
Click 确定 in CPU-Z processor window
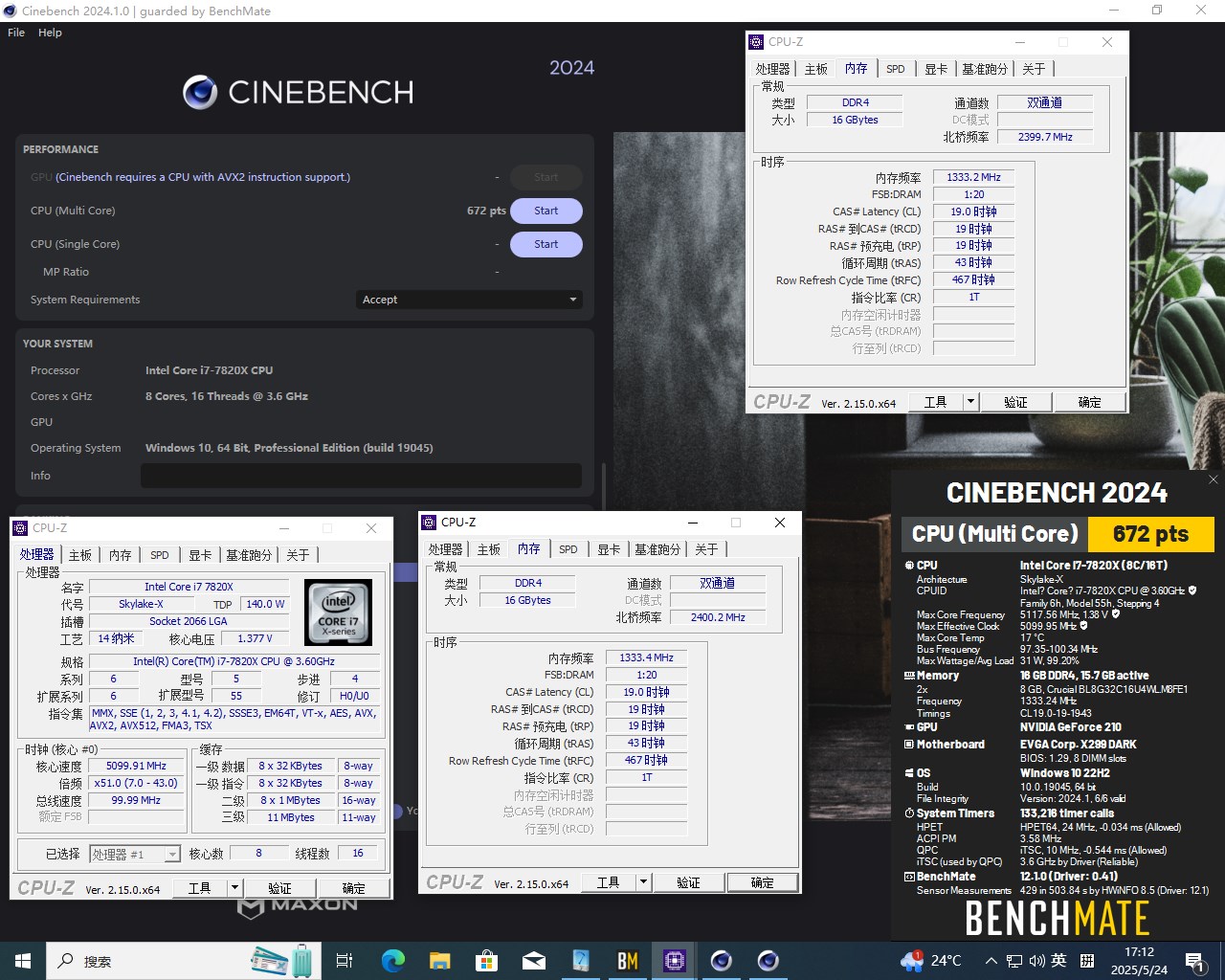click(x=354, y=888)
